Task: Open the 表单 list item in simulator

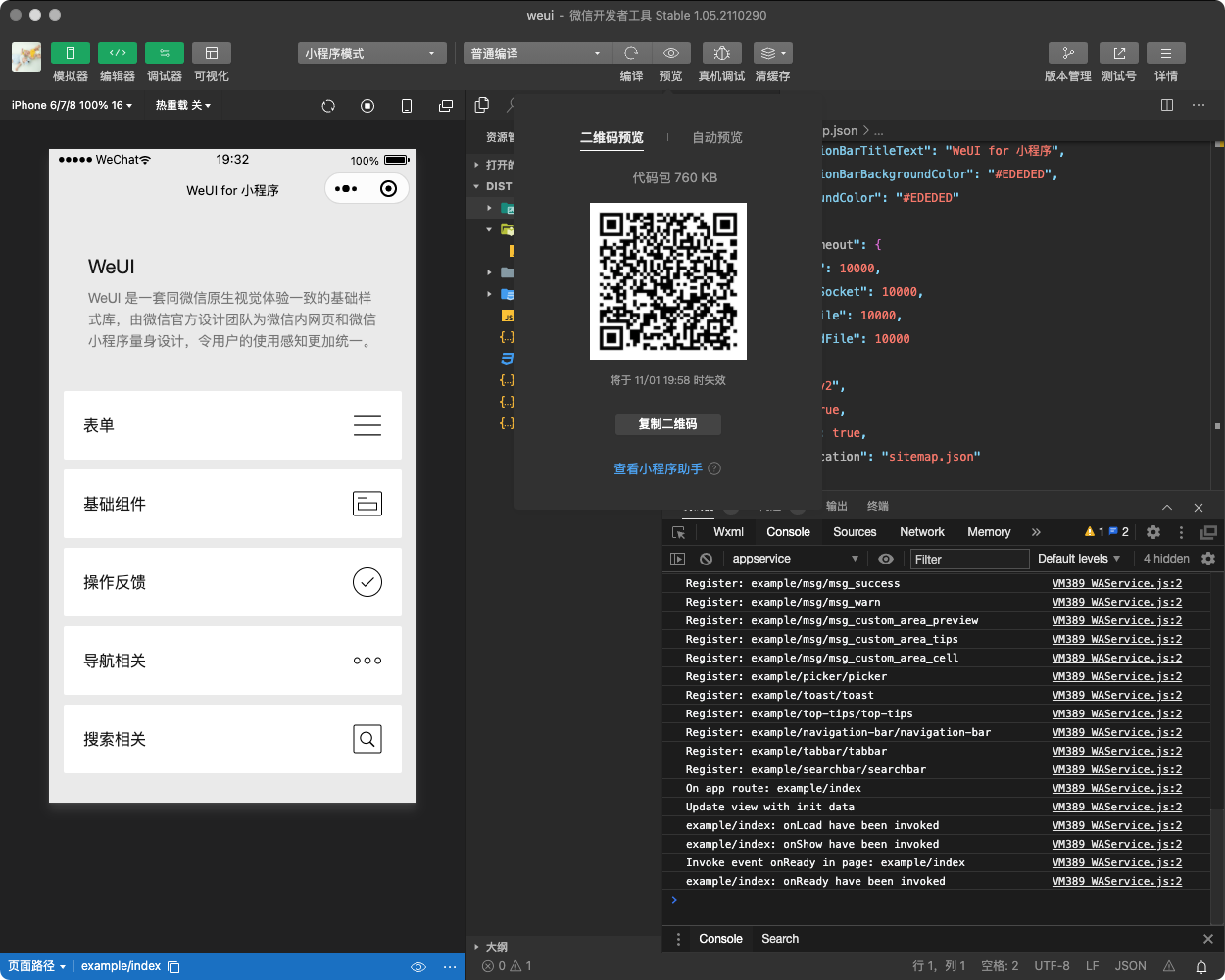Action: coord(232,425)
